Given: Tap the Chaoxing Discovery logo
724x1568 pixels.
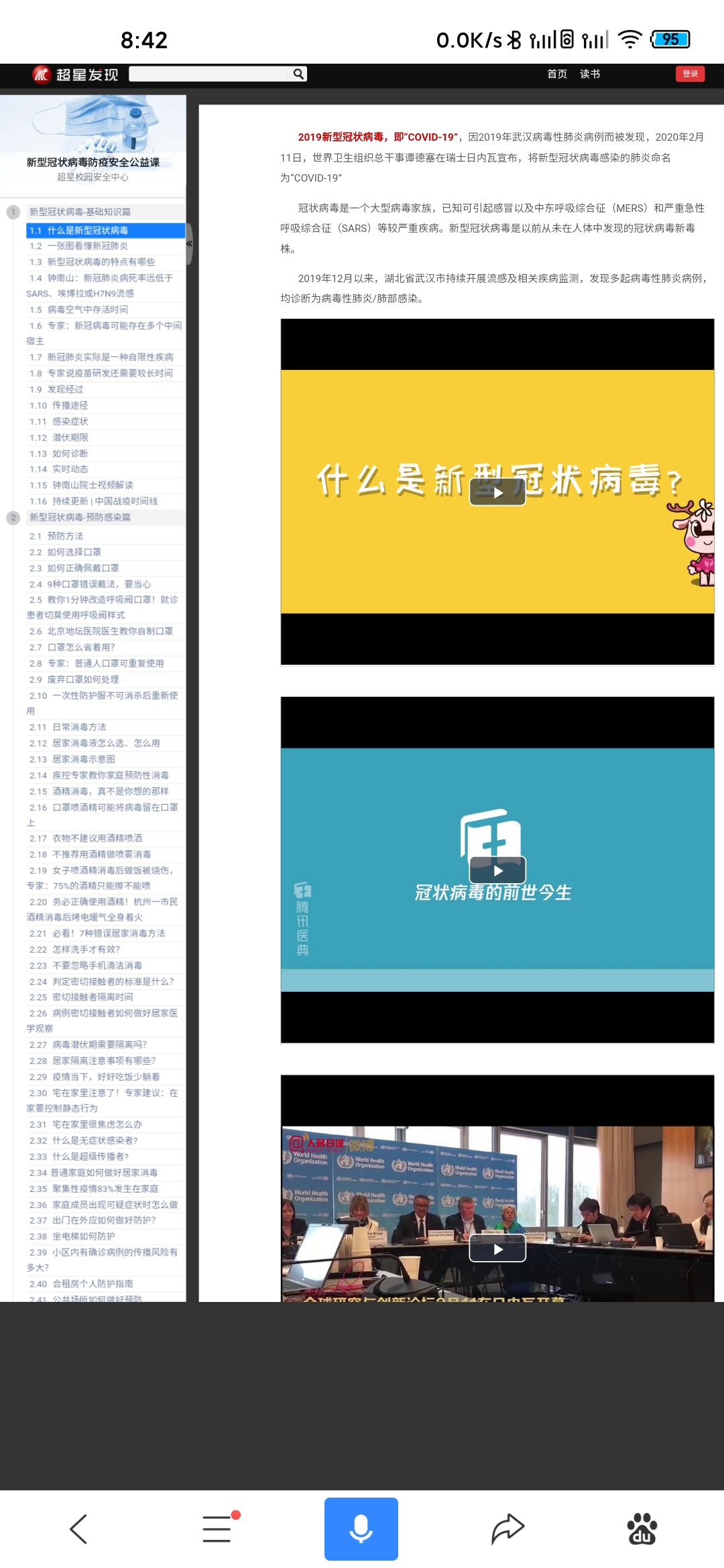Looking at the screenshot, I should [75, 74].
